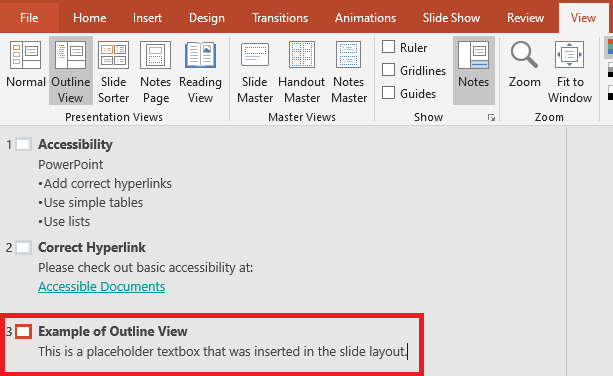The image size is (613, 376).
Task: Select the View tab
Action: [x=583, y=18]
